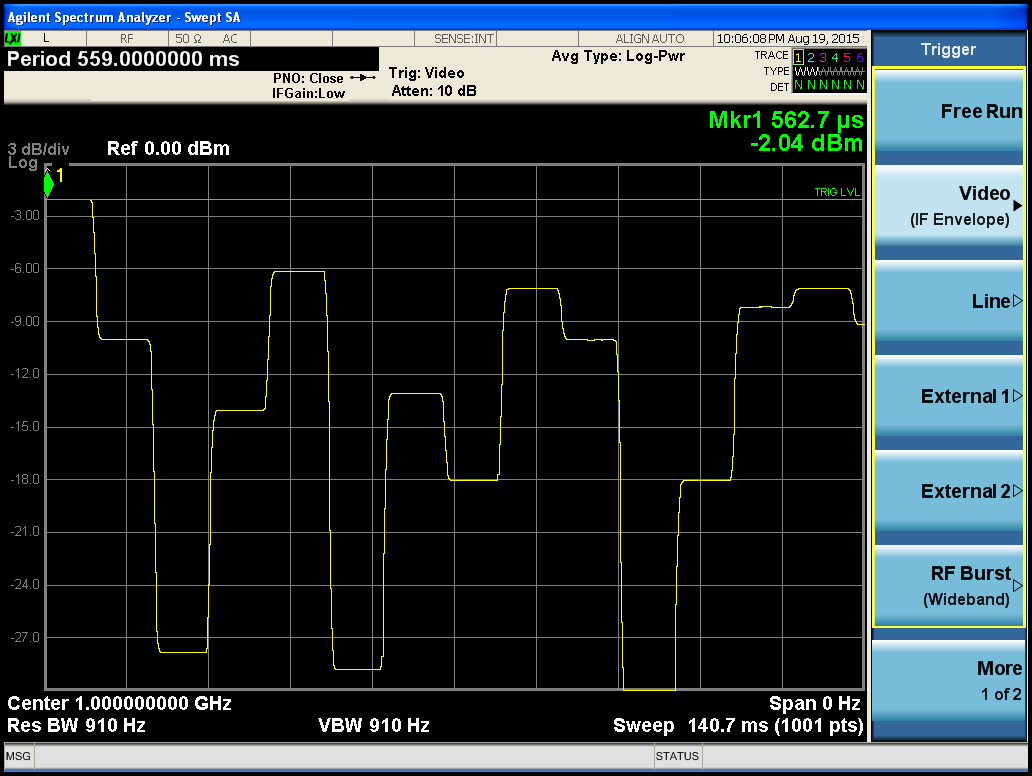Select RF Burst (Wideband) trigger

pyautogui.click(x=949, y=586)
